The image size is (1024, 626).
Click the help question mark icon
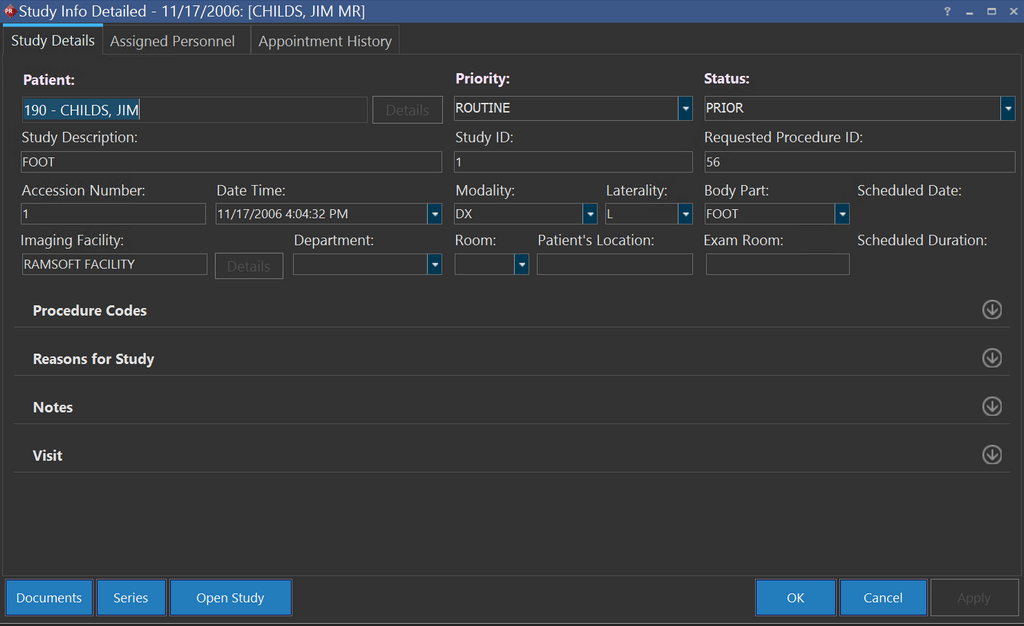(x=947, y=11)
